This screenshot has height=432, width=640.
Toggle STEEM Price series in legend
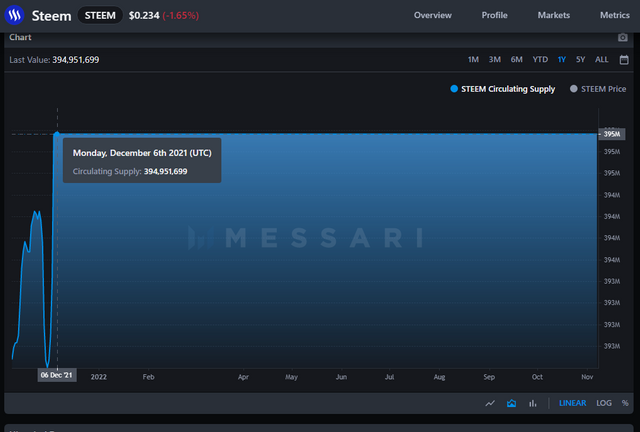[598, 89]
